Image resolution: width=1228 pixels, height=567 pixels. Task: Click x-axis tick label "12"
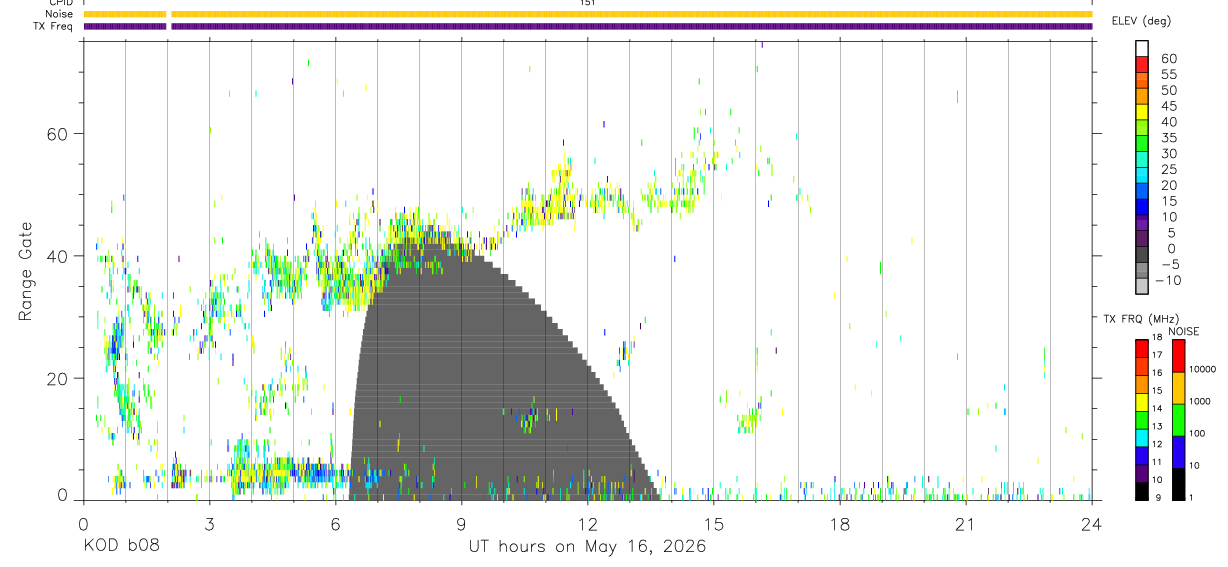click(588, 524)
